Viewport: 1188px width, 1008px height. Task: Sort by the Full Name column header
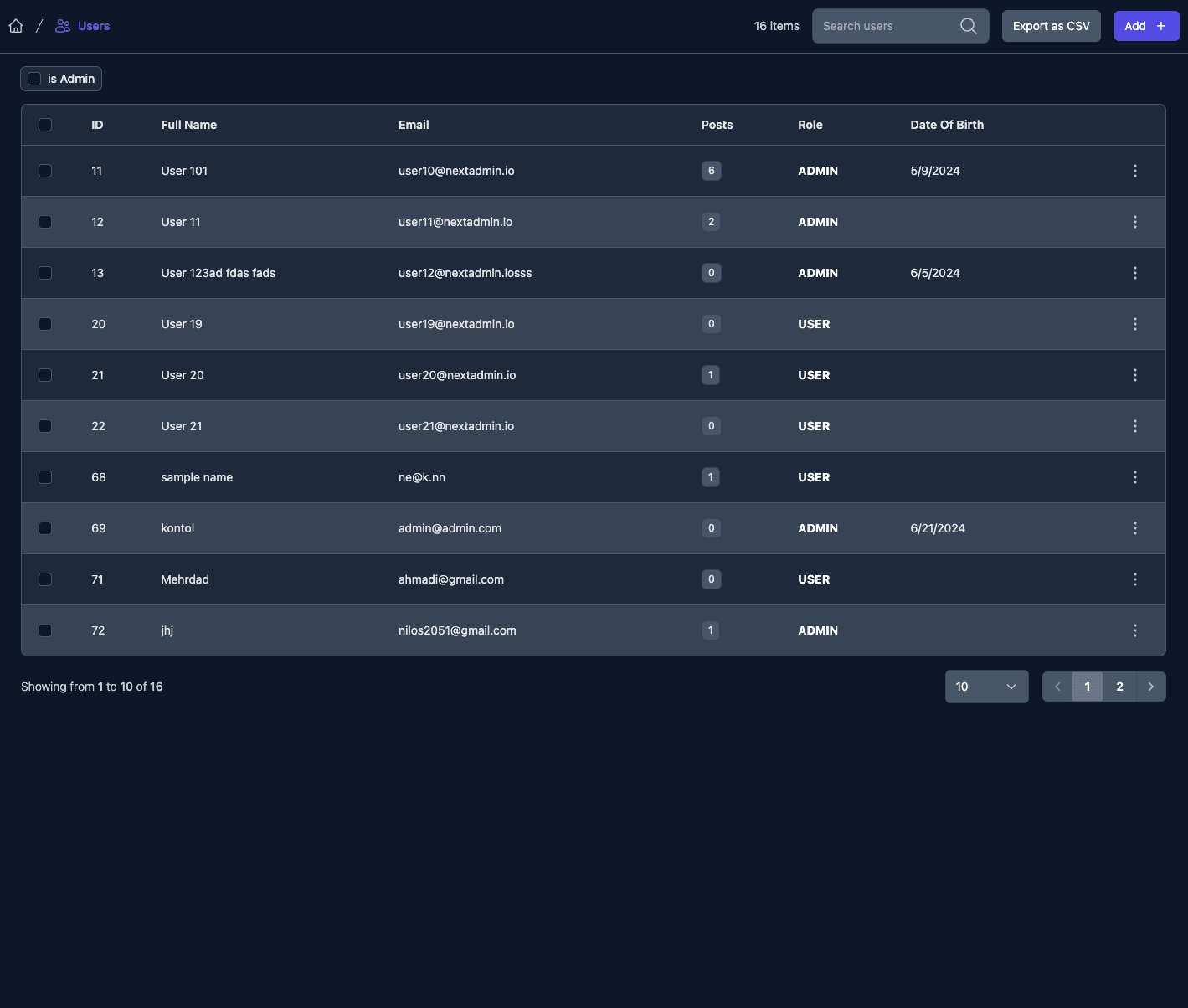point(188,125)
